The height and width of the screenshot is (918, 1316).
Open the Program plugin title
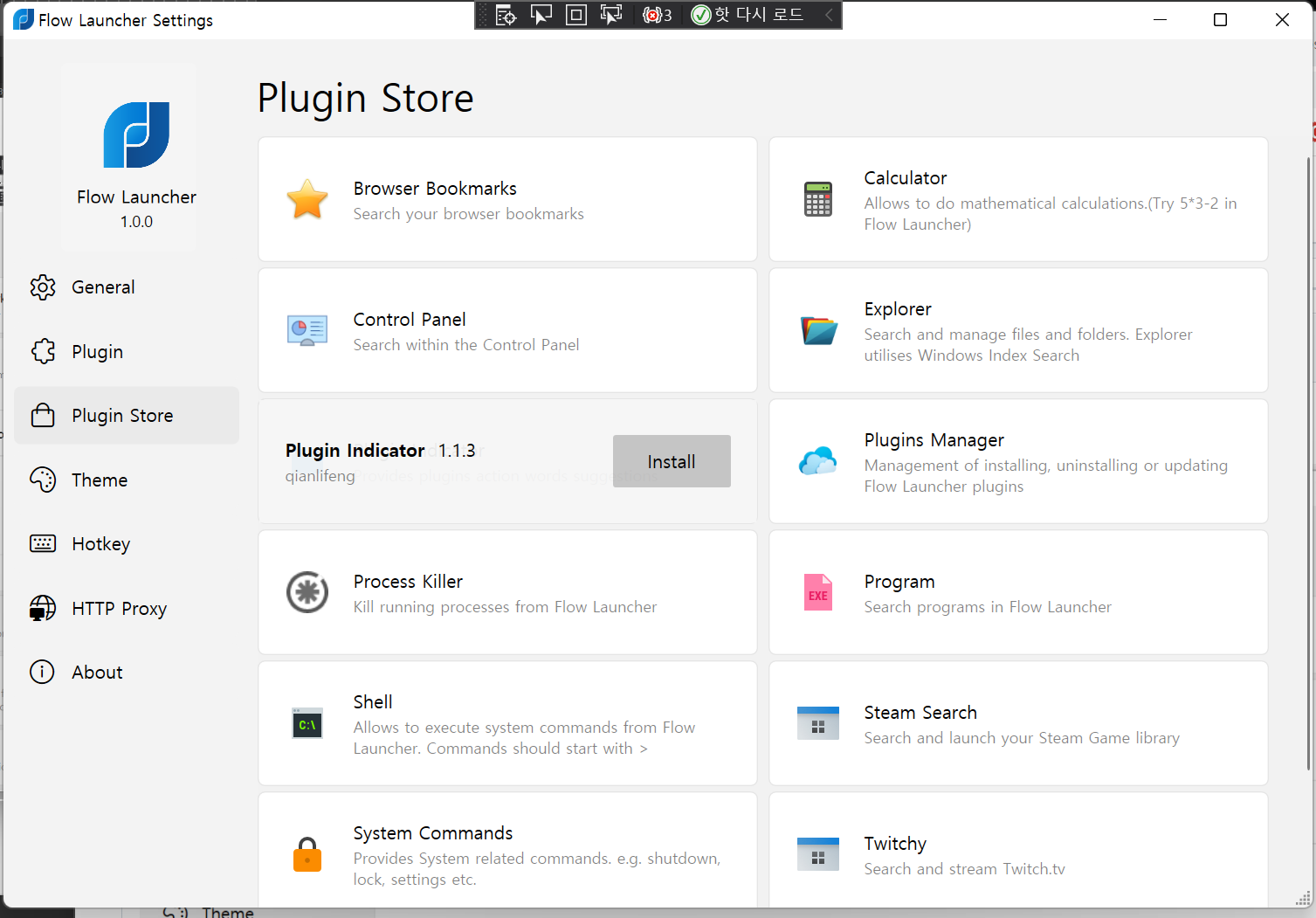pyautogui.click(x=899, y=582)
